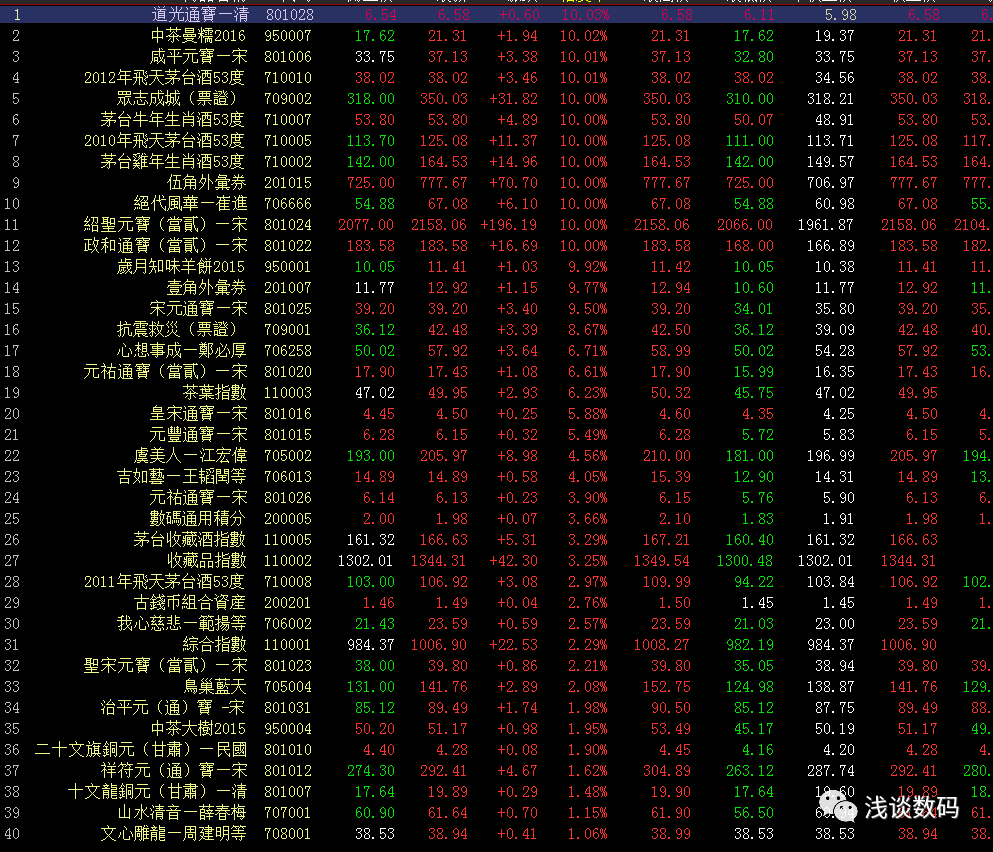Screen dimensions: 993x852
Task: Click change value +196.19
Action: pos(509,225)
